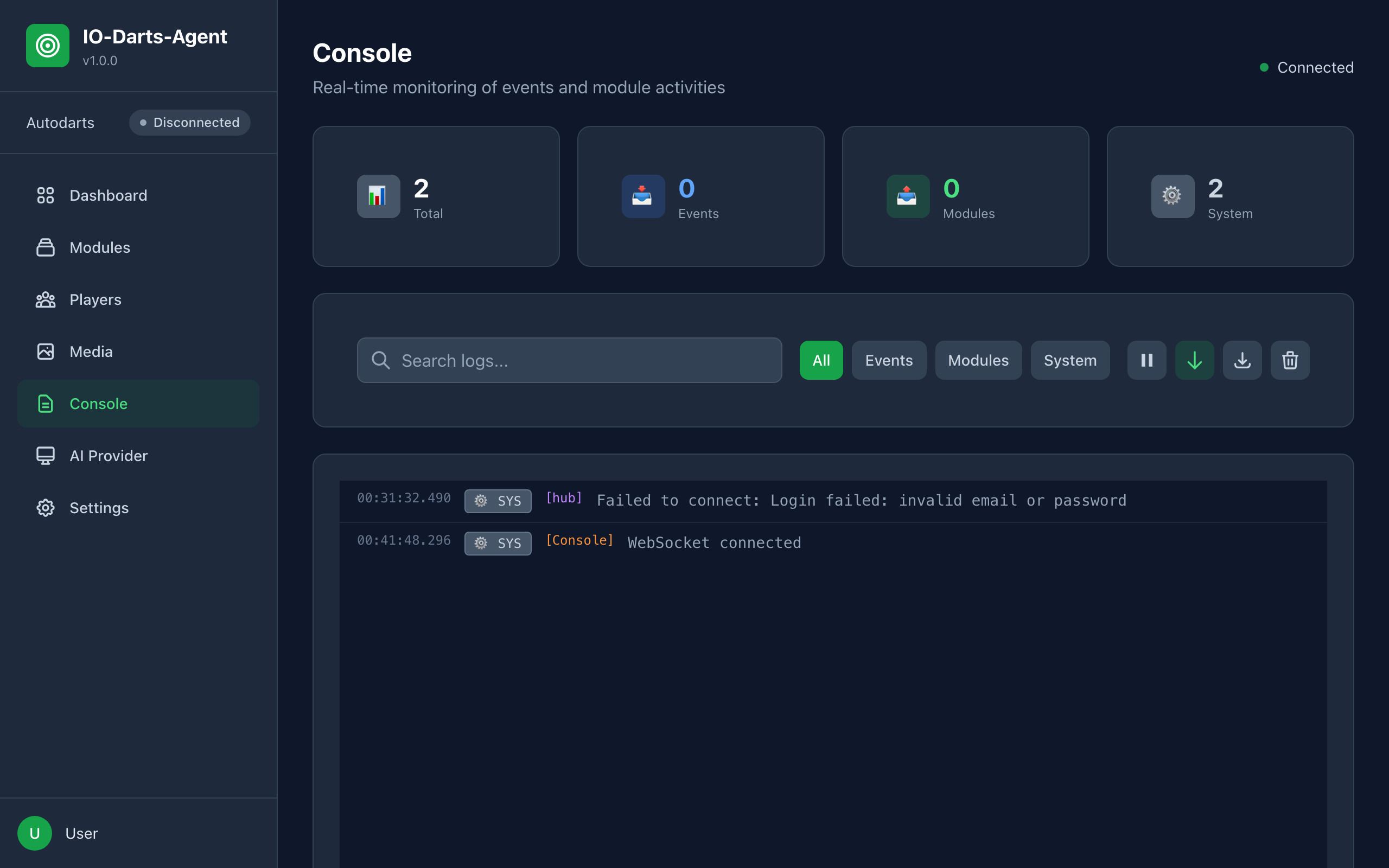Select the All log filter
This screenshot has height=868, width=1389.
pos(821,360)
